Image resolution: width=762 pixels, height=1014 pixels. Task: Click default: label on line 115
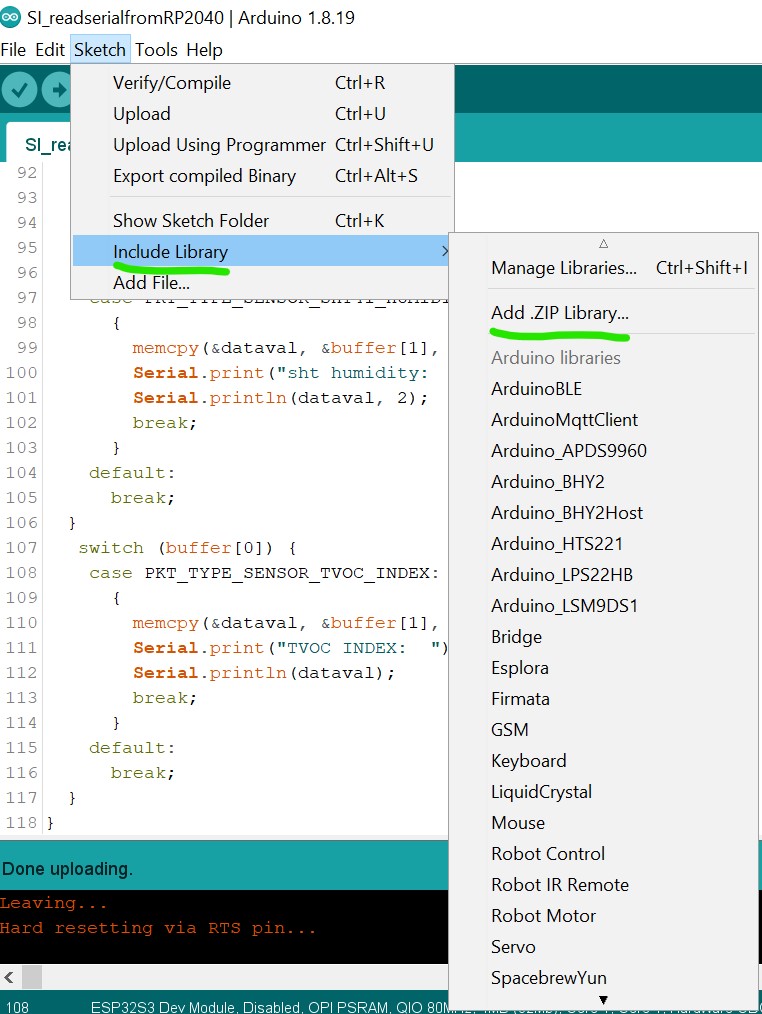(x=132, y=748)
